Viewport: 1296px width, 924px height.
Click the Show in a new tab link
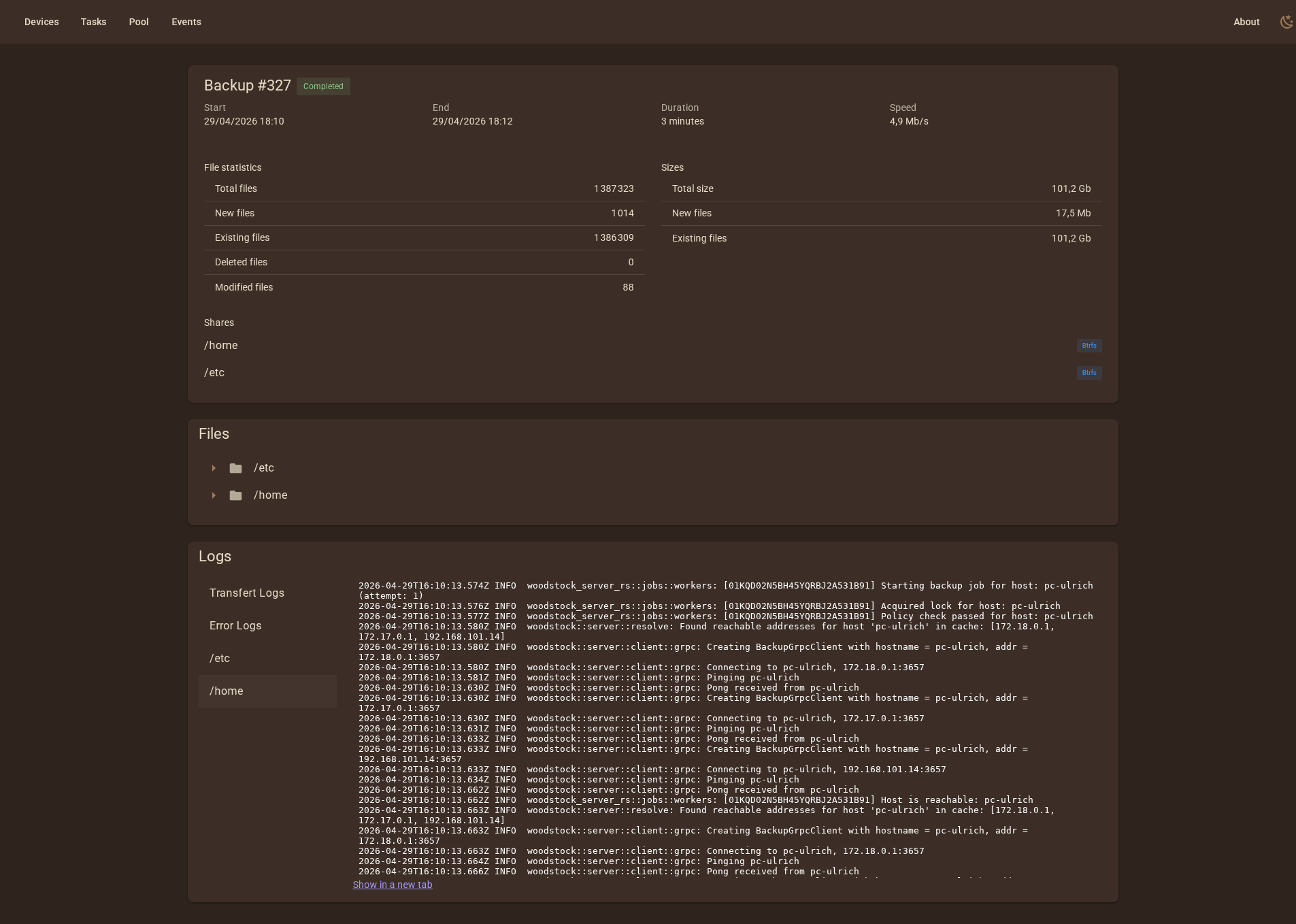coord(392,885)
